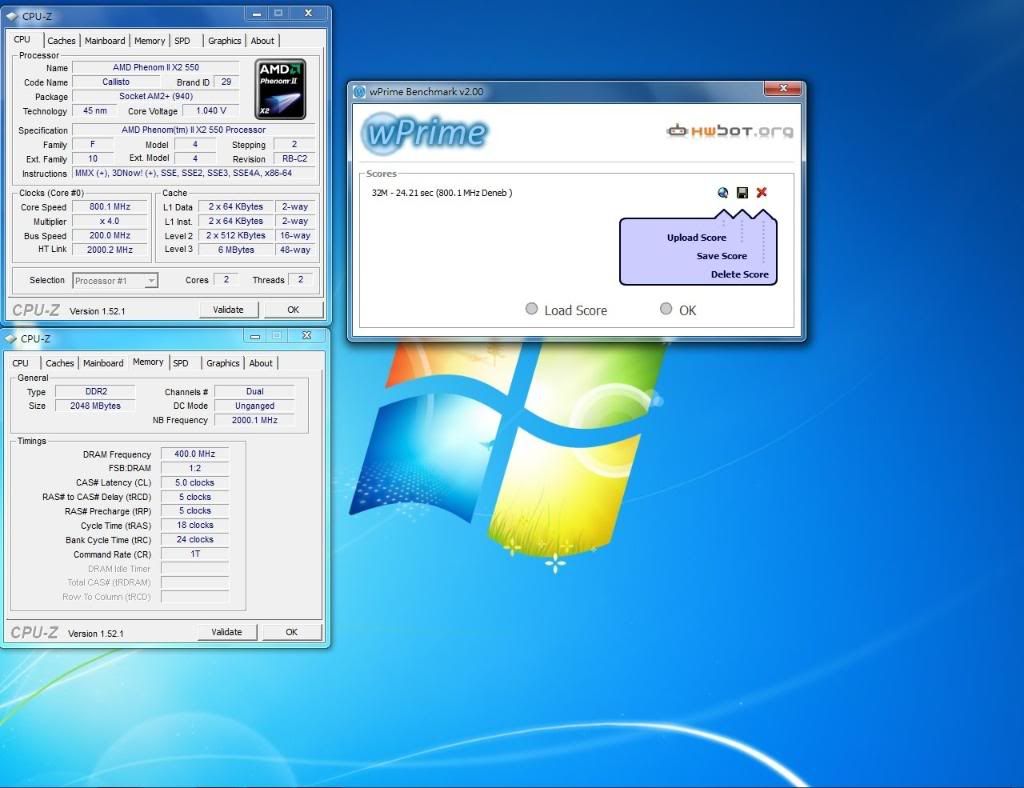
Task: Minimize the lower CPU-Z window
Action: pos(255,336)
